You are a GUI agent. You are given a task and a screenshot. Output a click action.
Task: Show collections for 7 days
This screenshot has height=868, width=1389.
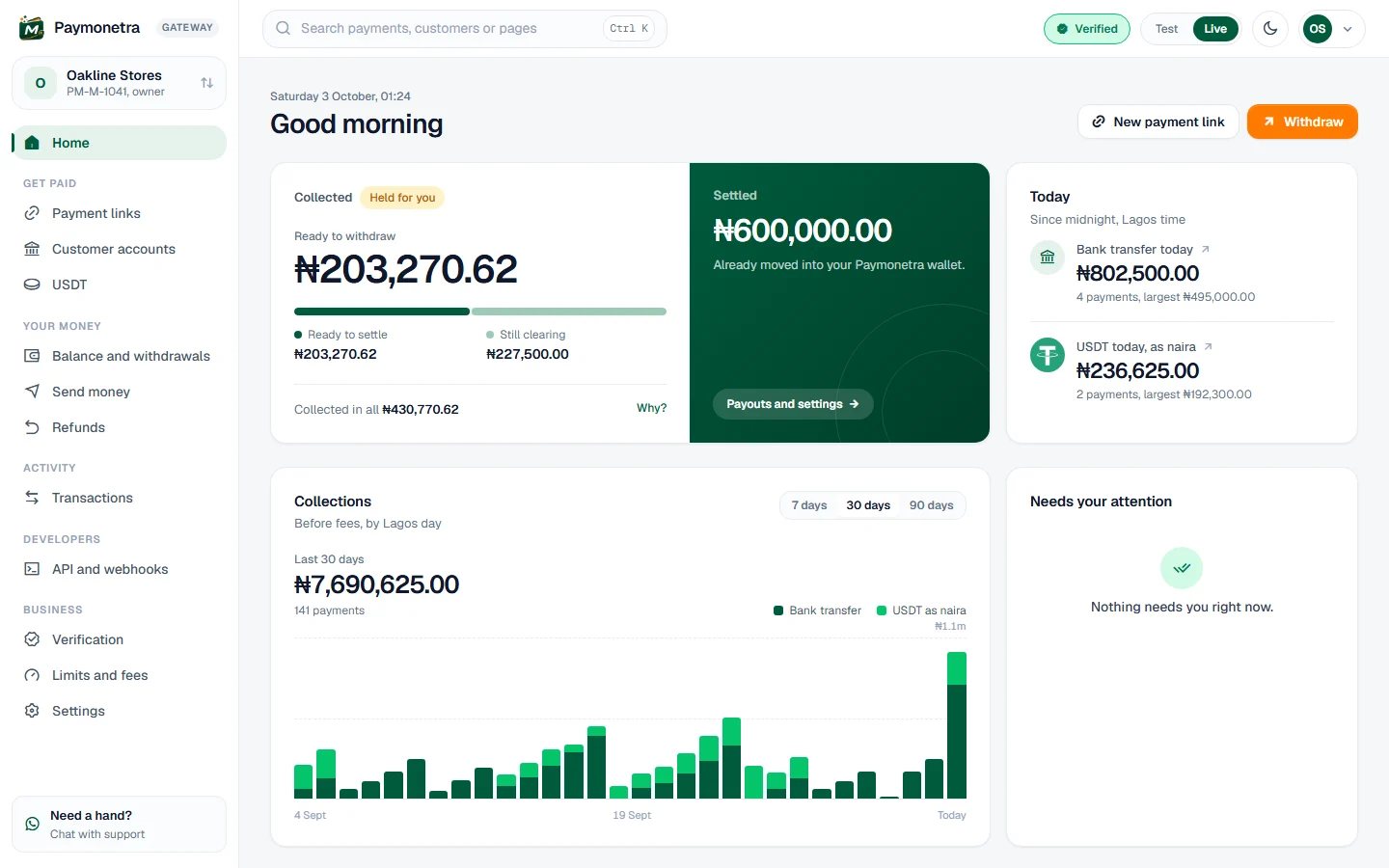[809, 505]
